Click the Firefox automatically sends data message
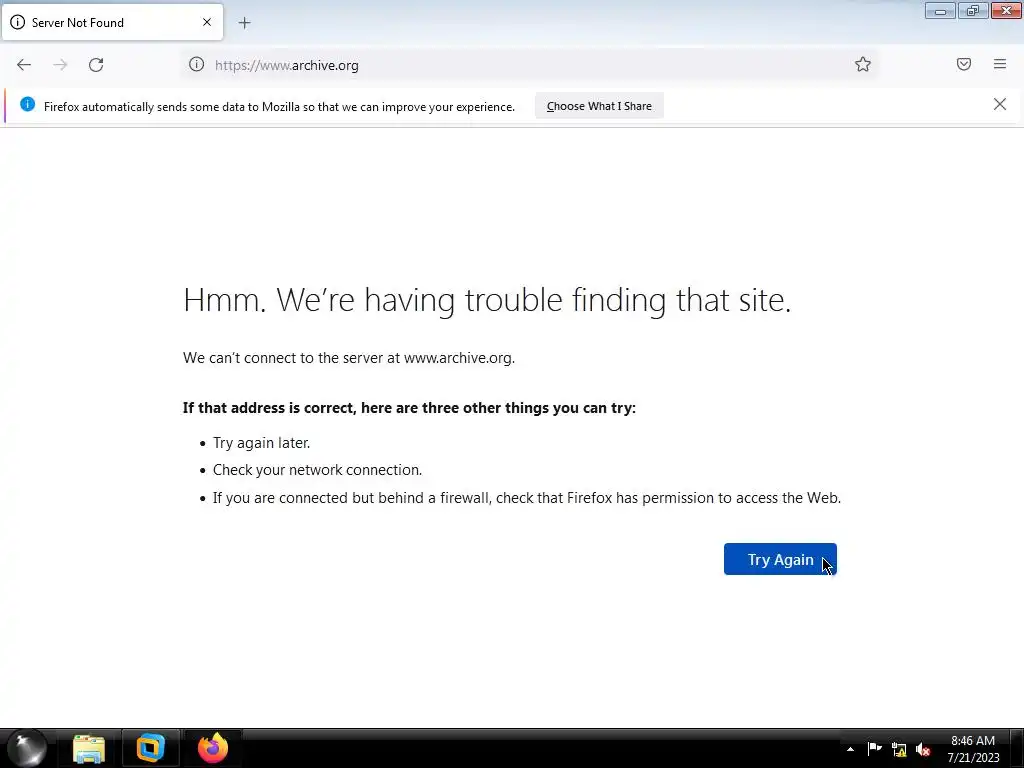 point(279,106)
